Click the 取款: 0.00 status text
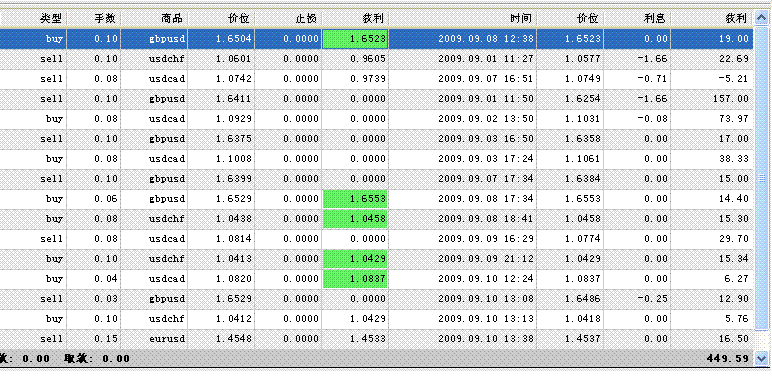Image resolution: width=772 pixels, height=384 pixels. pos(97,358)
